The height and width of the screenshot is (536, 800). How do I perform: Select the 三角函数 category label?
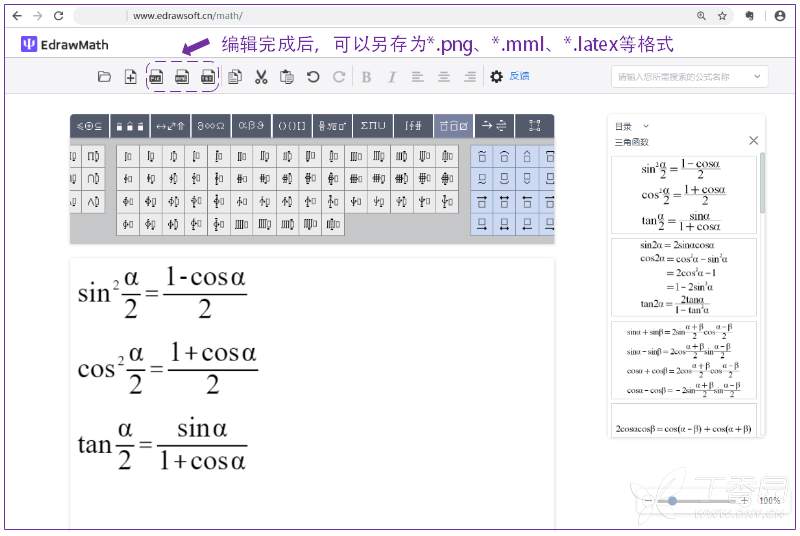coord(631,142)
